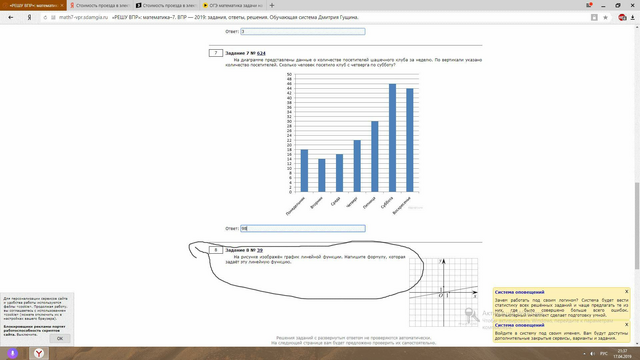Open Yandex home via the Я icon
640x360 pixels.
[29, 18]
